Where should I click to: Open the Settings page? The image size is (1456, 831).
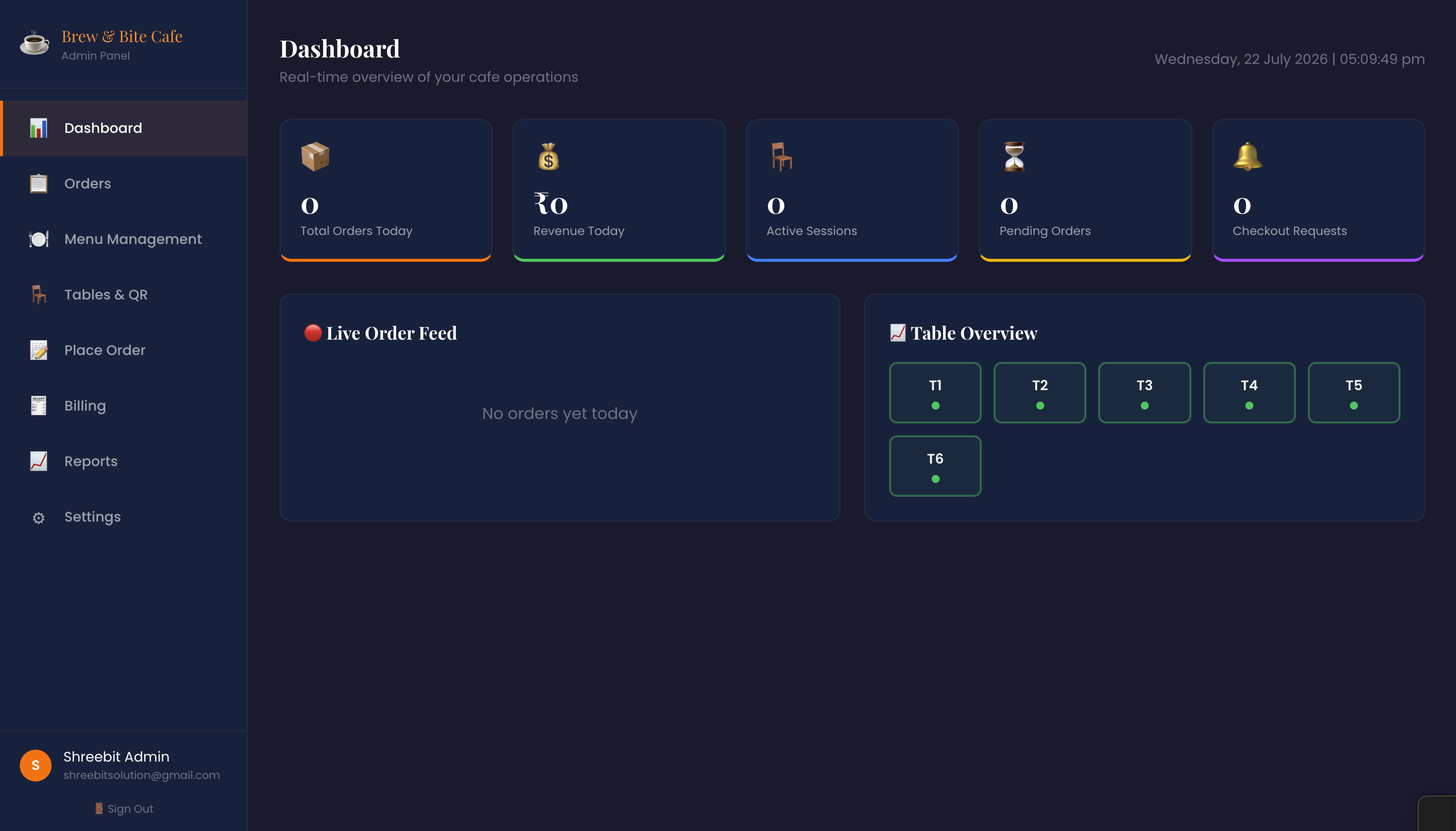[124, 517]
